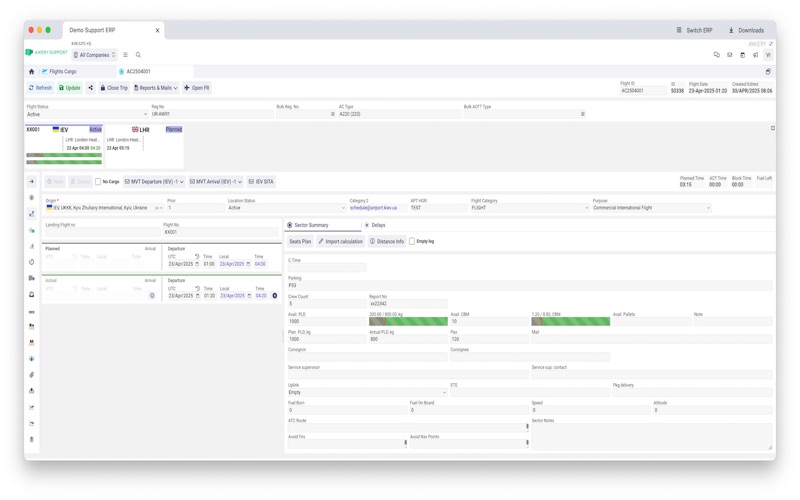Open the calendar icon in header
800x500 pixels.
click(742, 55)
